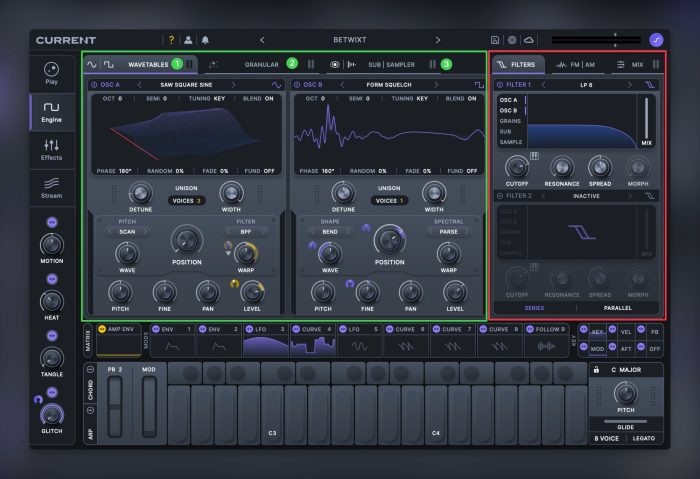Screen dimensions: 700x479
Task: Go to next preset after BETWIXT
Action: 438,40
